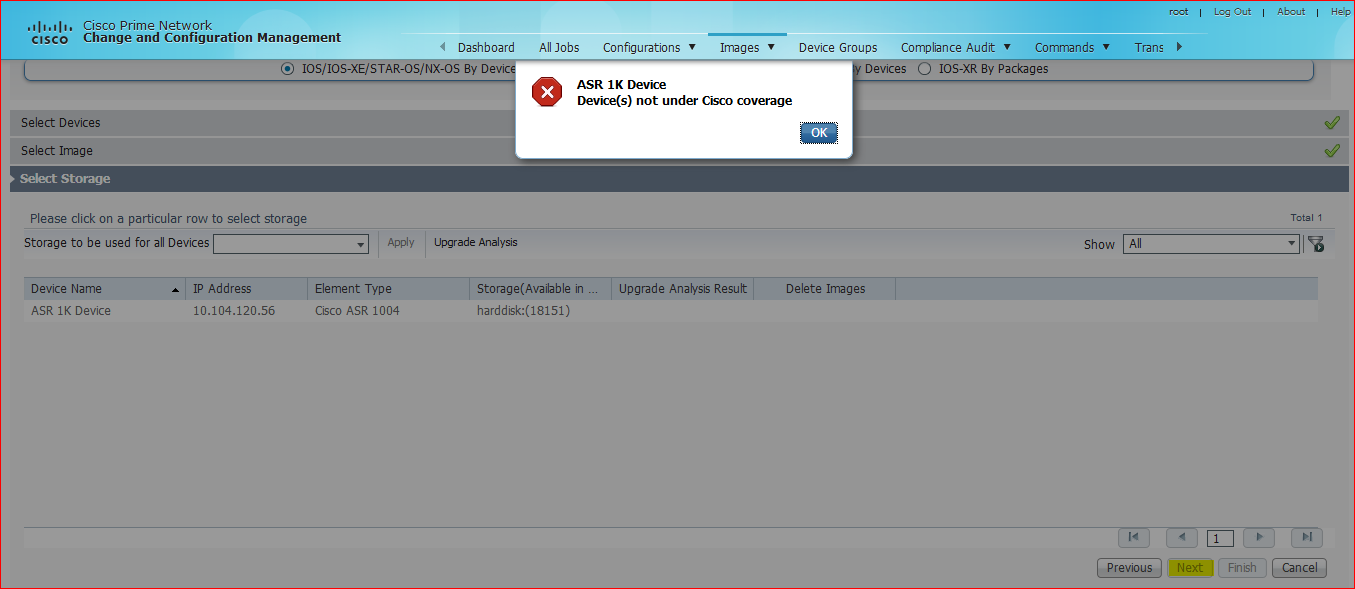The image size is (1355, 589).
Task: Open the Commands menu
Action: coord(1072,47)
